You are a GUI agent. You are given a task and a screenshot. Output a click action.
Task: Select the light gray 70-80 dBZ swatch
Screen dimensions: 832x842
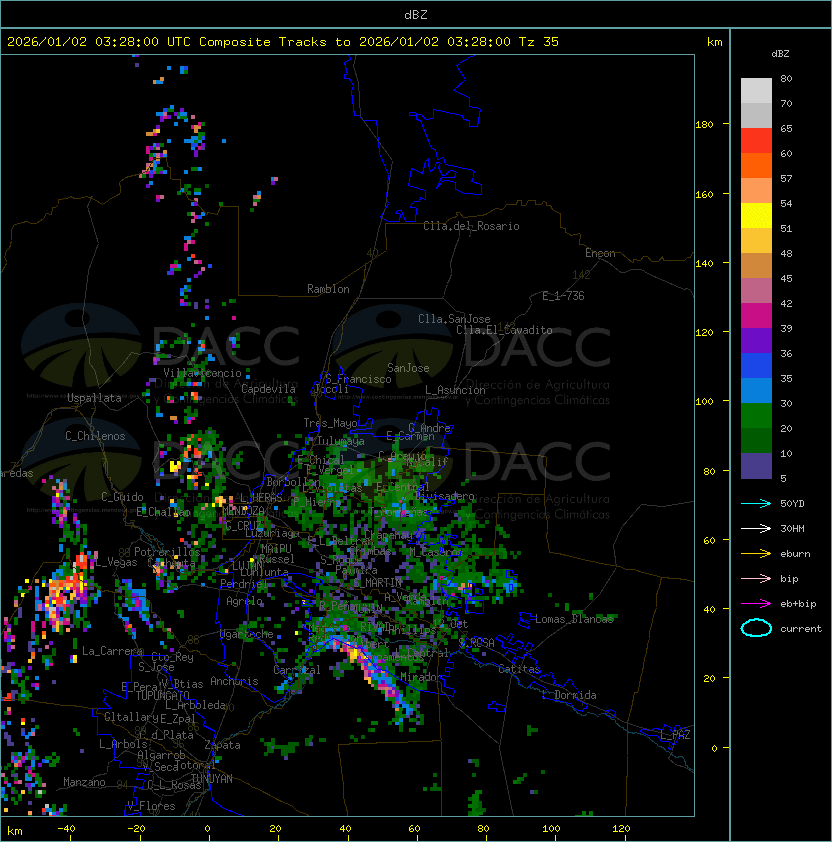click(x=756, y=91)
